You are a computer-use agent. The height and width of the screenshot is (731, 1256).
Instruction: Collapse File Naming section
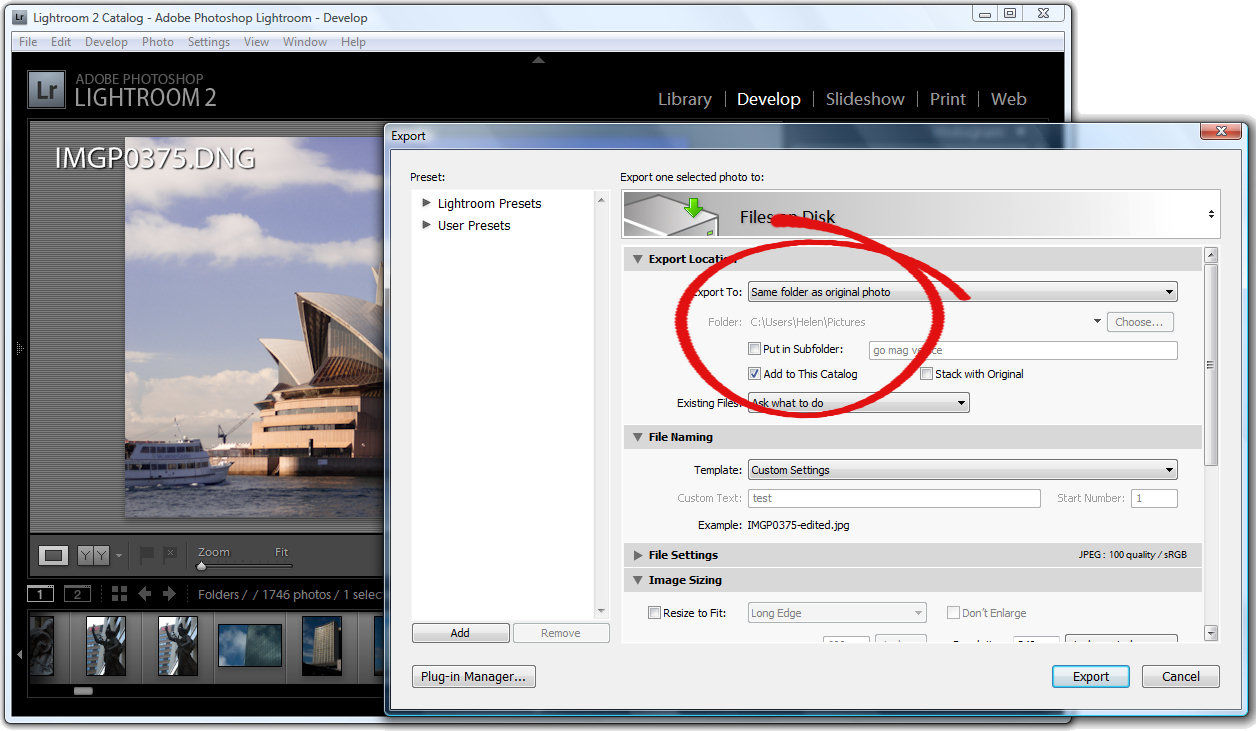point(637,437)
